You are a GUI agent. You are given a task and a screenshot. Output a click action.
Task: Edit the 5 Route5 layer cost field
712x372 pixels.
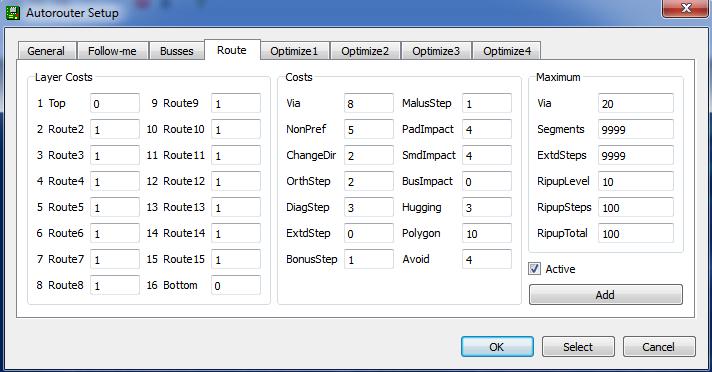pos(115,208)
